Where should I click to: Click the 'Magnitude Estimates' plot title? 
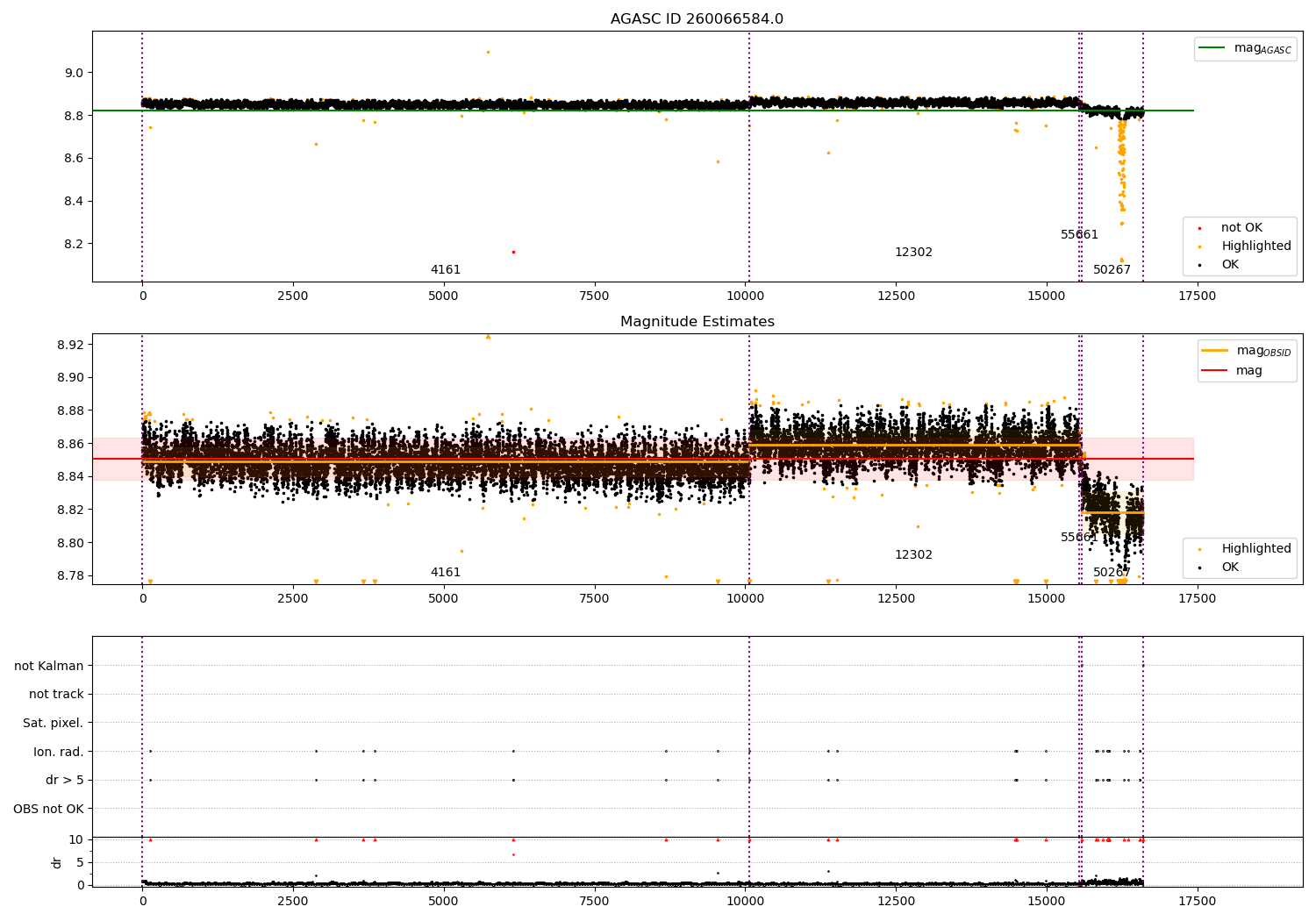[697, 322]
